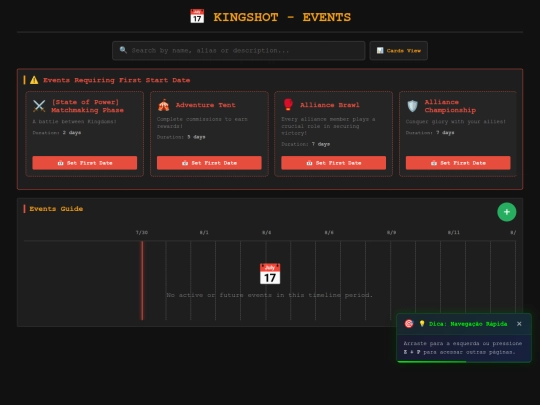Click shield icon on Alliance Championship card

click(x=412, y=106)
